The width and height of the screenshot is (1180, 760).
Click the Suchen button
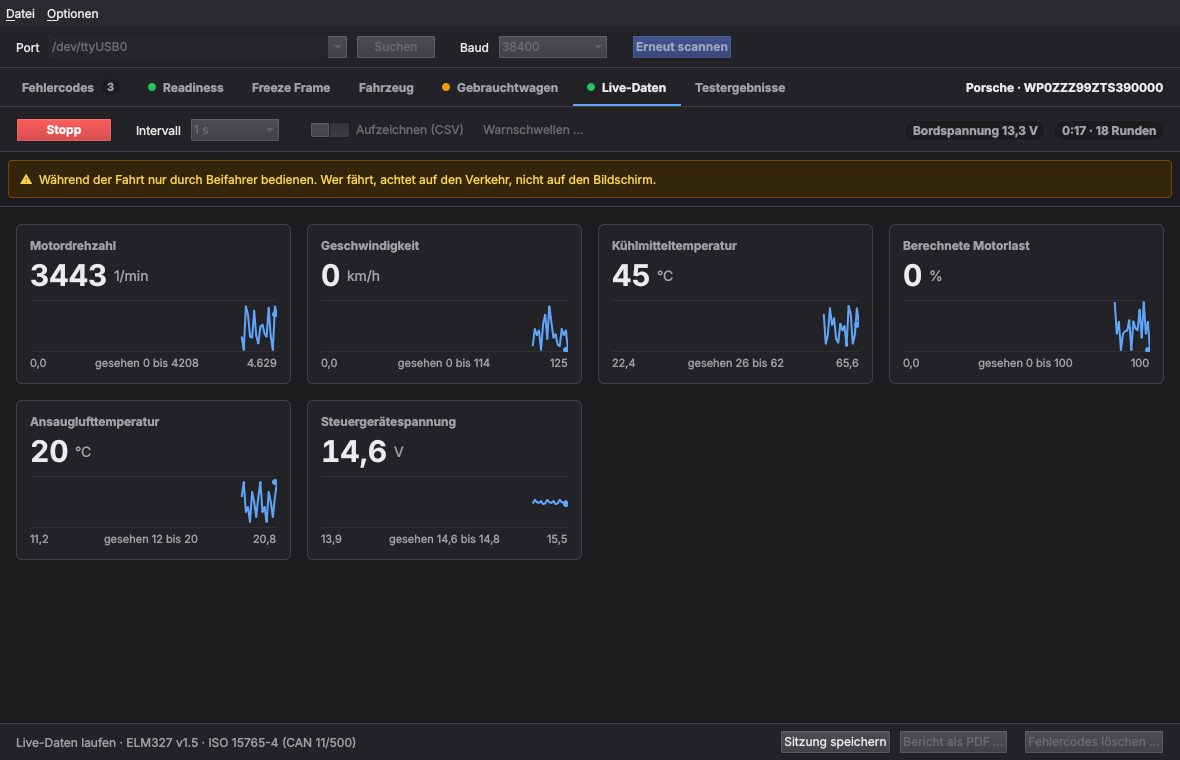coord(396,47)
